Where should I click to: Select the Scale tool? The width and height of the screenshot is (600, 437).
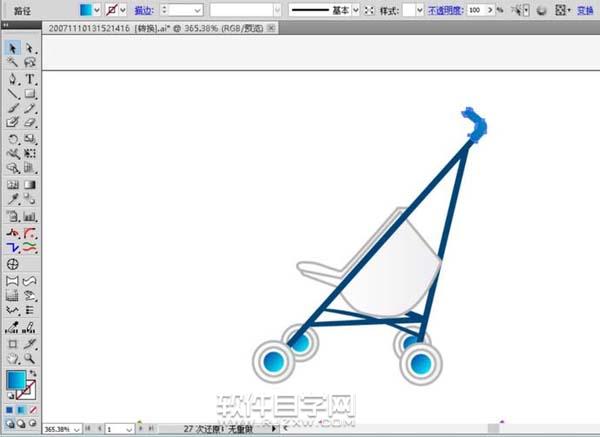tap(29, 139)
